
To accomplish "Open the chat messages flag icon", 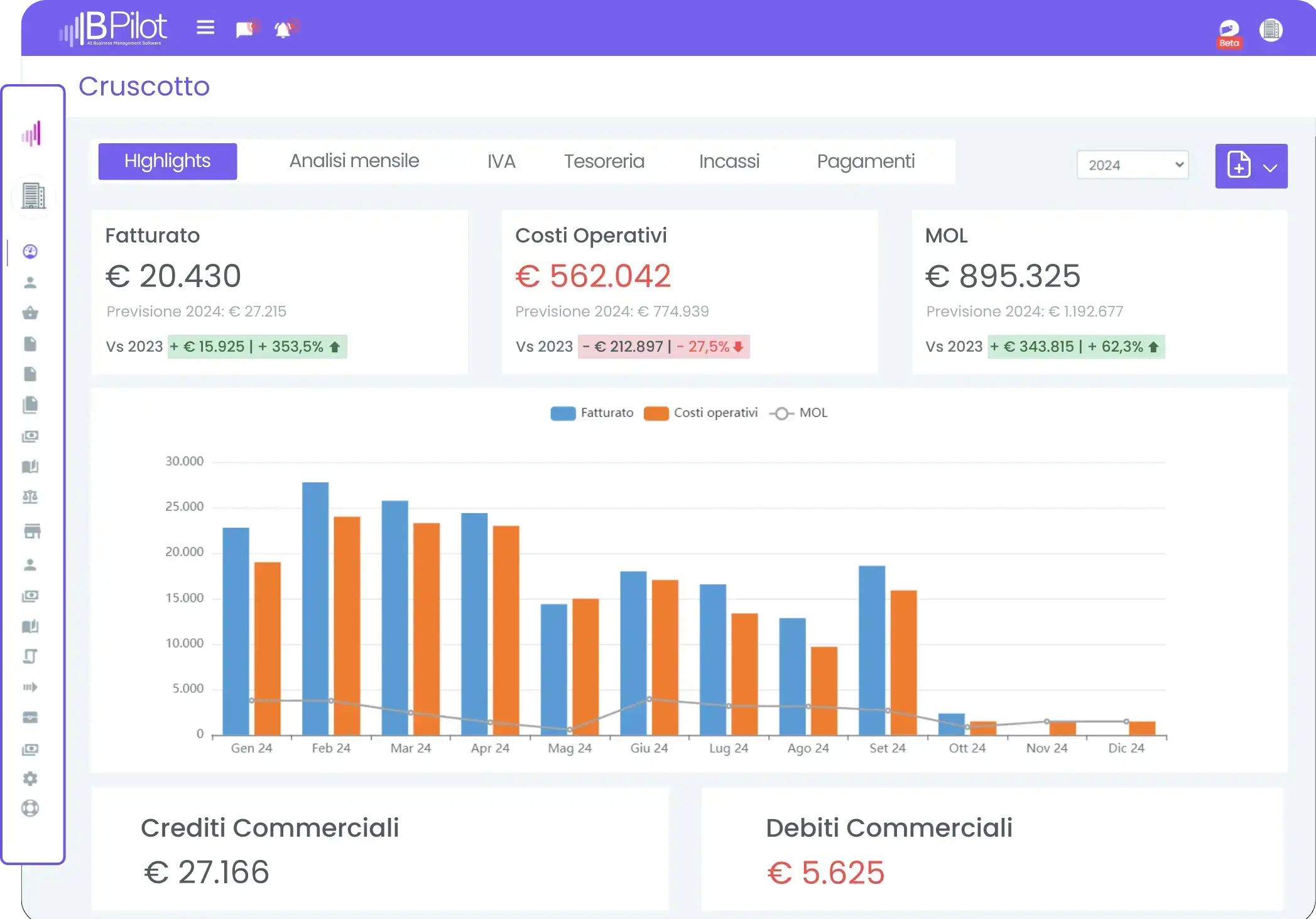I will (x=246, y=29).
